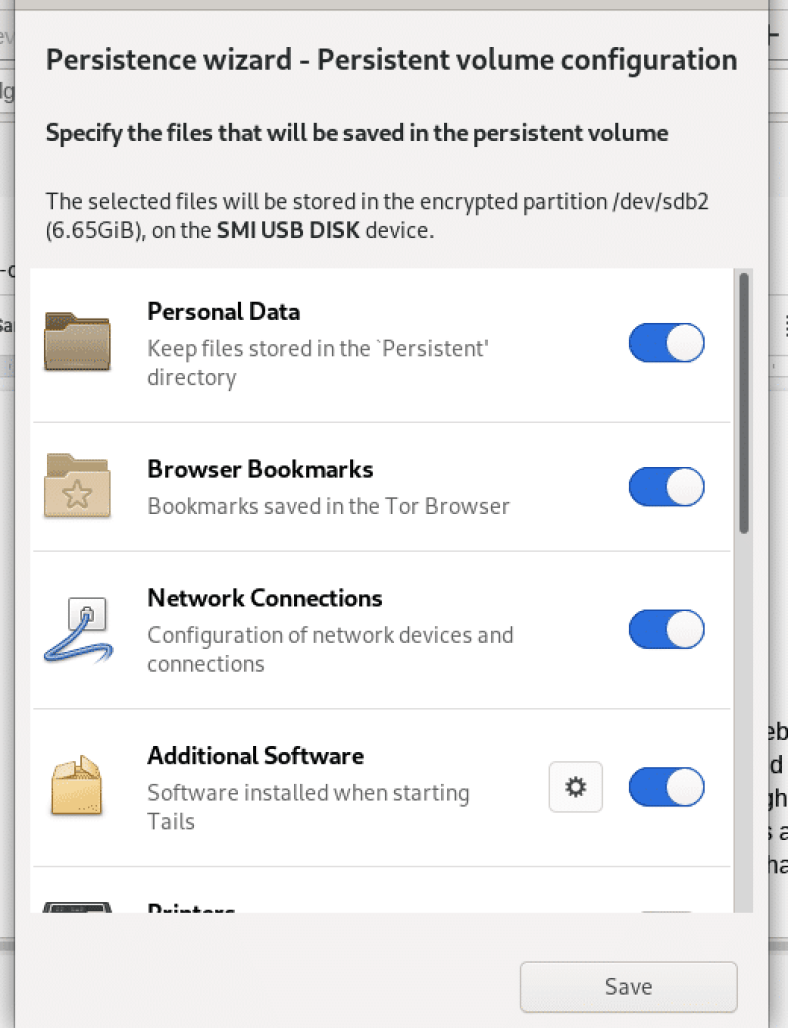Image resolution: width=788 pixels, height=1028 pixels.
Task: Click the Additional Software package box icon
Action: [77, 786]
